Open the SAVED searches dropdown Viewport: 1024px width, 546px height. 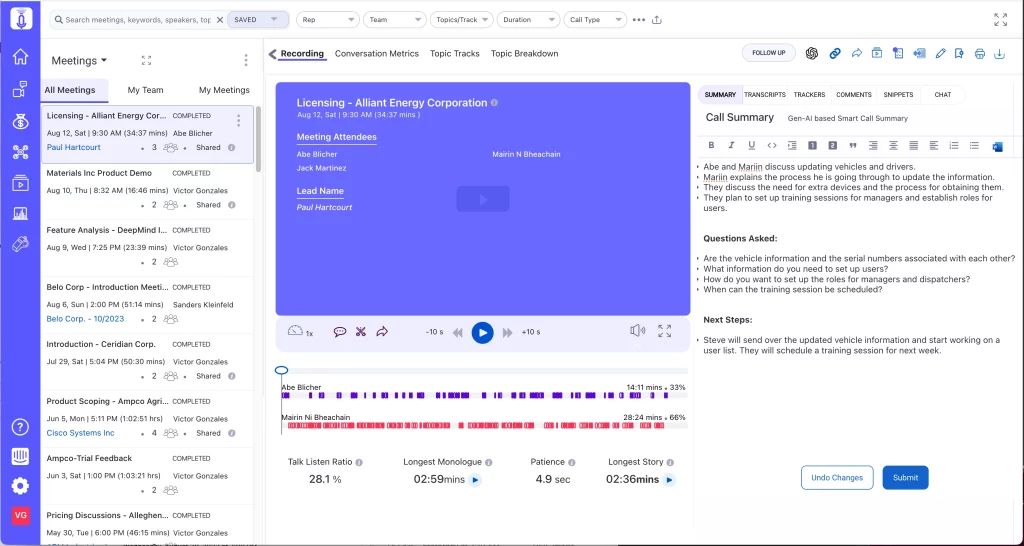258,20
